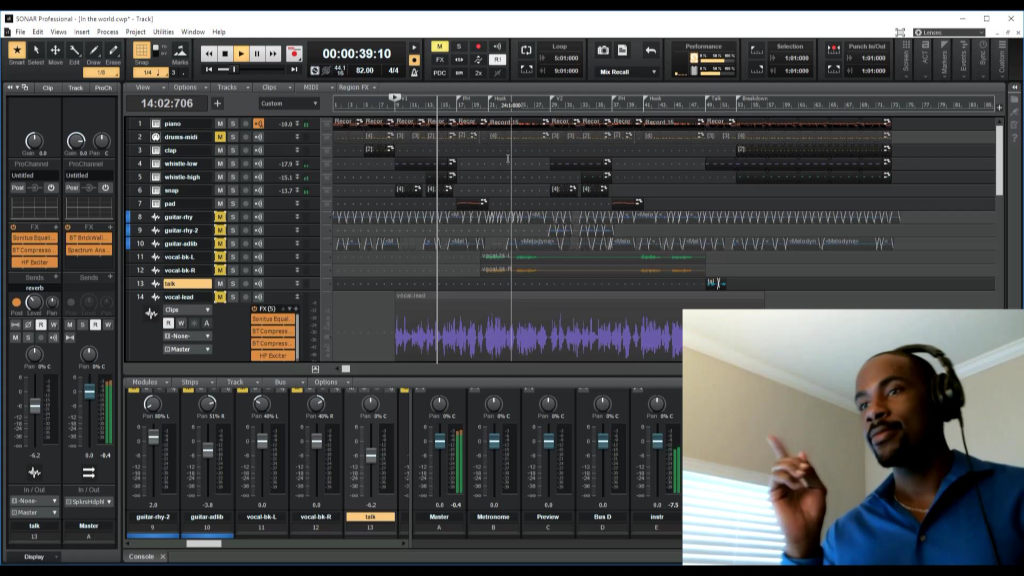Open the HF Exciter effect on vocal-lead

[273, 356]
